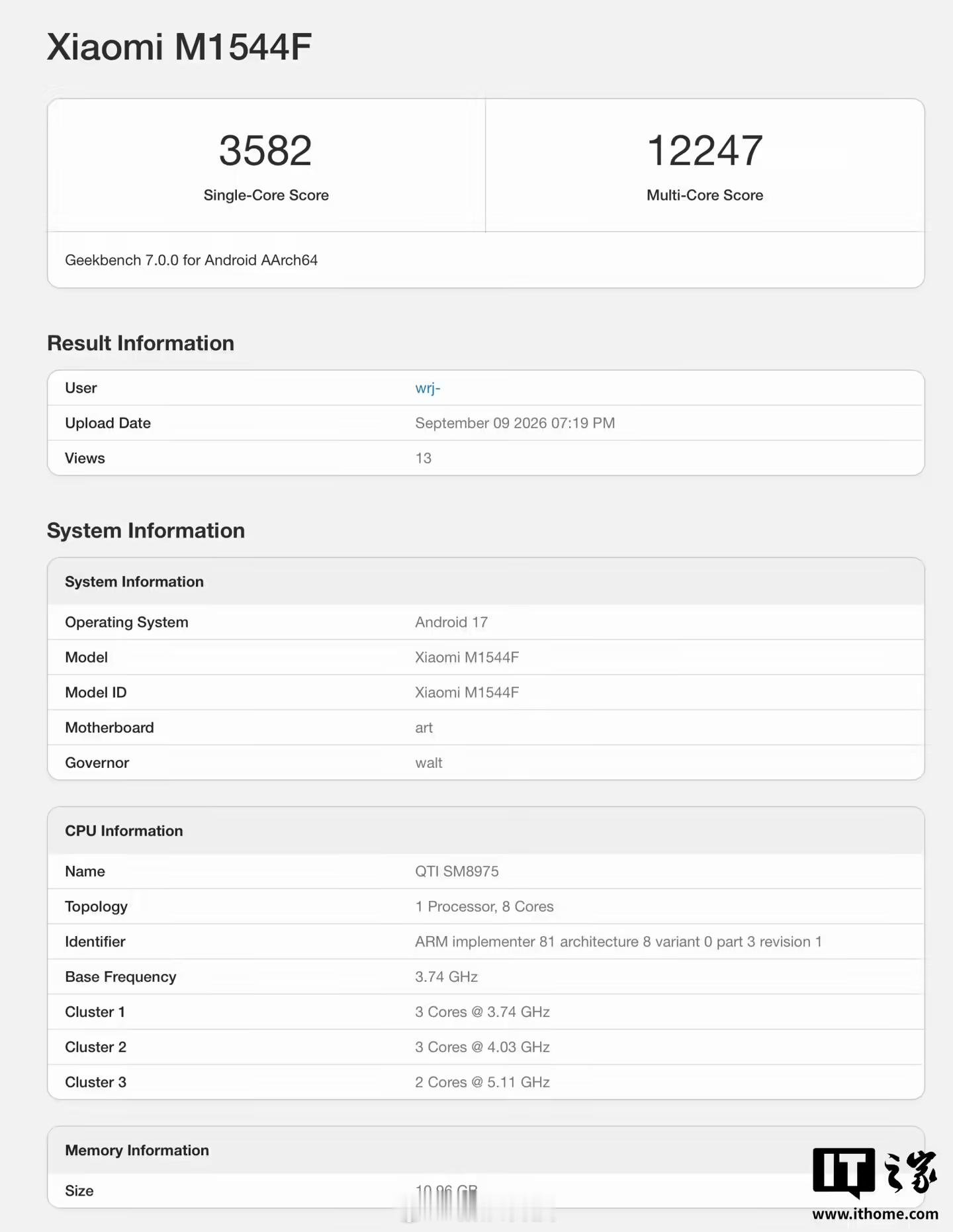Click the Topology label
This screenshot has width=953, height=1232.
(x=97, y=906)
